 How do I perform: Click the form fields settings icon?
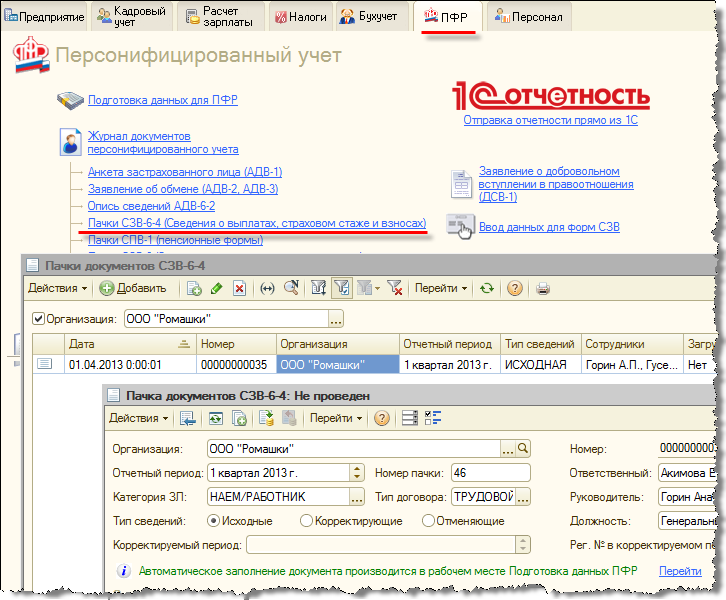pyautogui.click(x=410, y=419)
